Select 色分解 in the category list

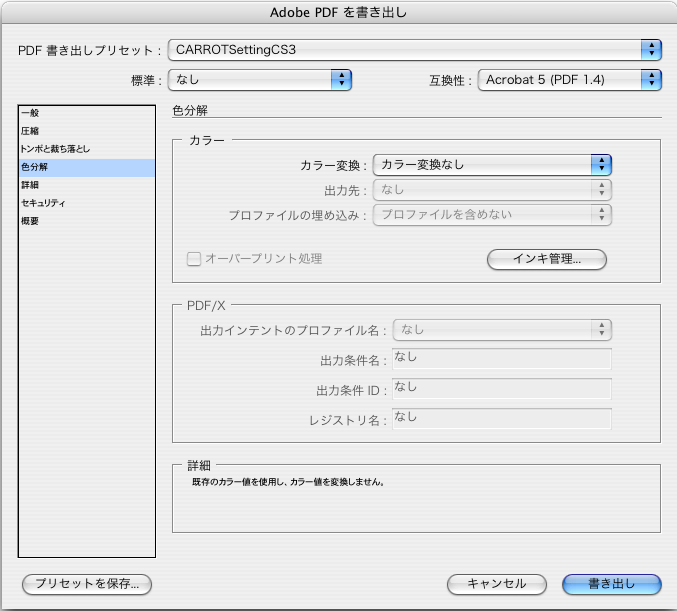coord(87,168)
